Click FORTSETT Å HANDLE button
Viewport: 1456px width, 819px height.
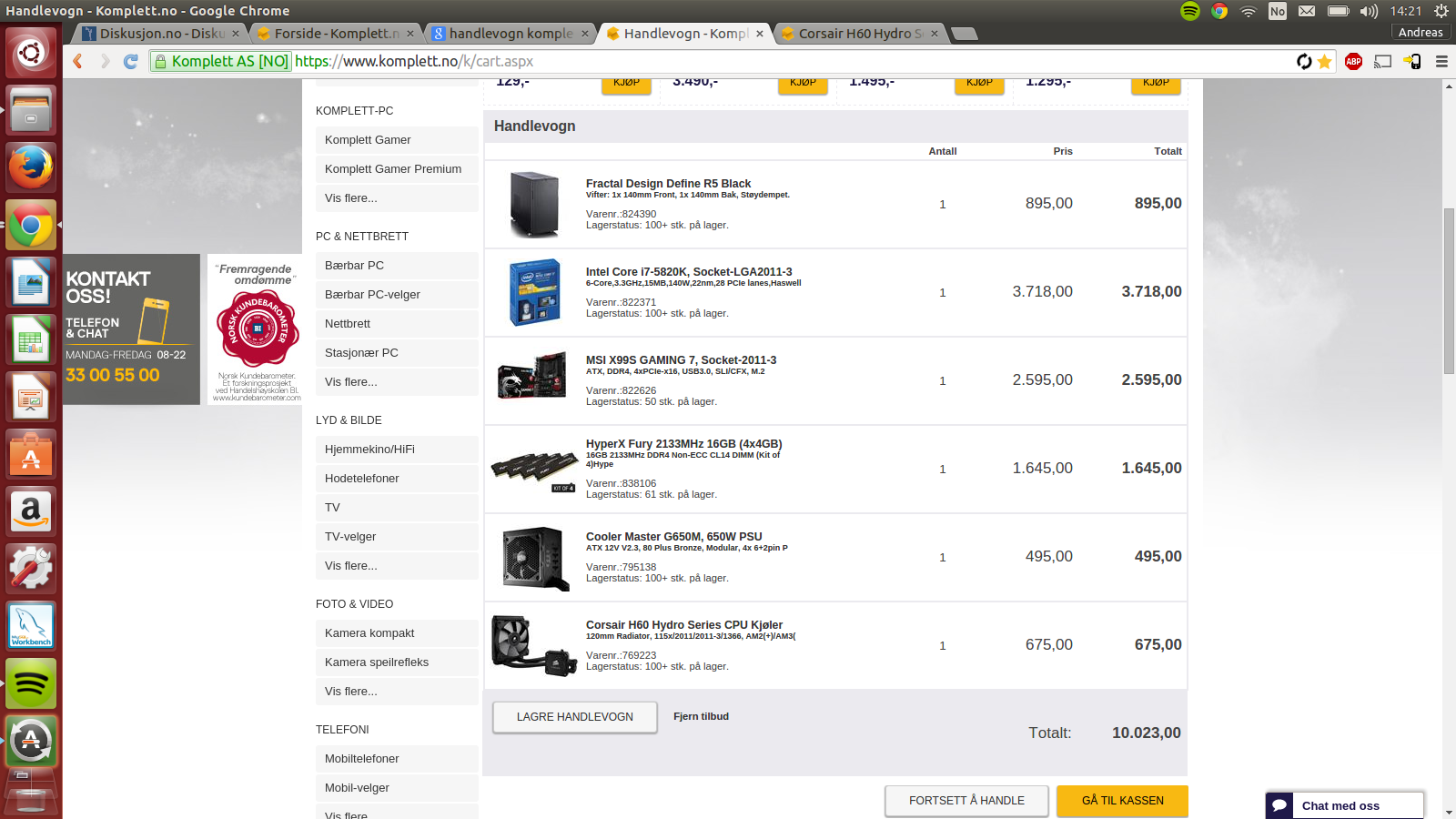(966, 801)
